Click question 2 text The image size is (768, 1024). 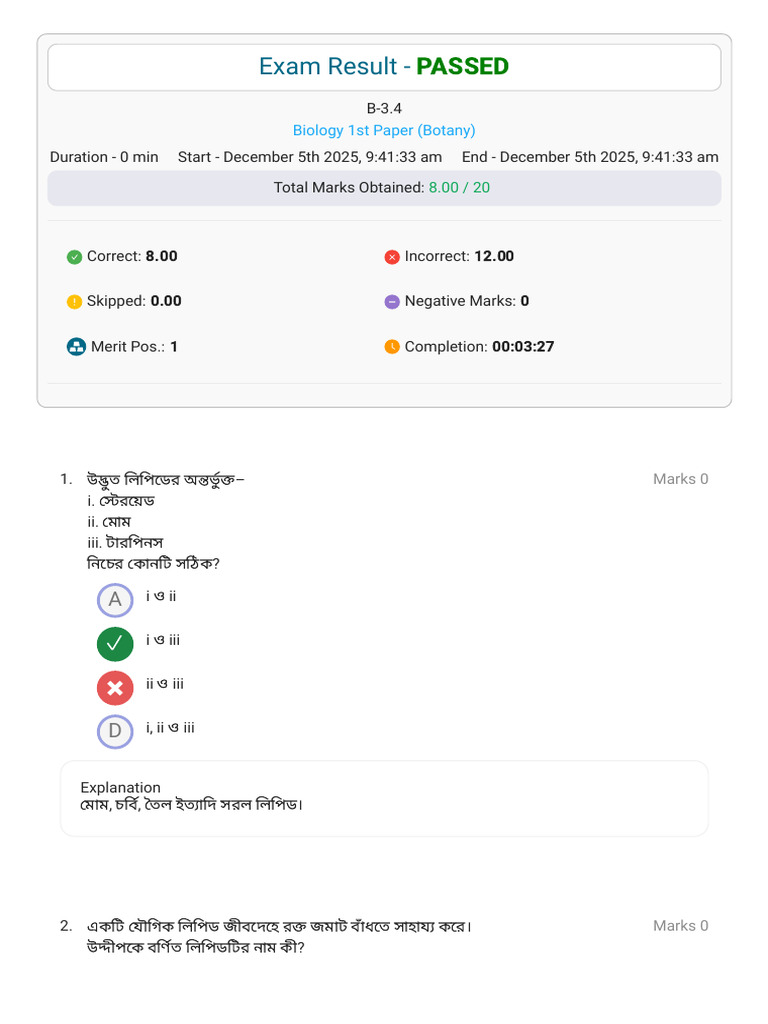point(279,936)
